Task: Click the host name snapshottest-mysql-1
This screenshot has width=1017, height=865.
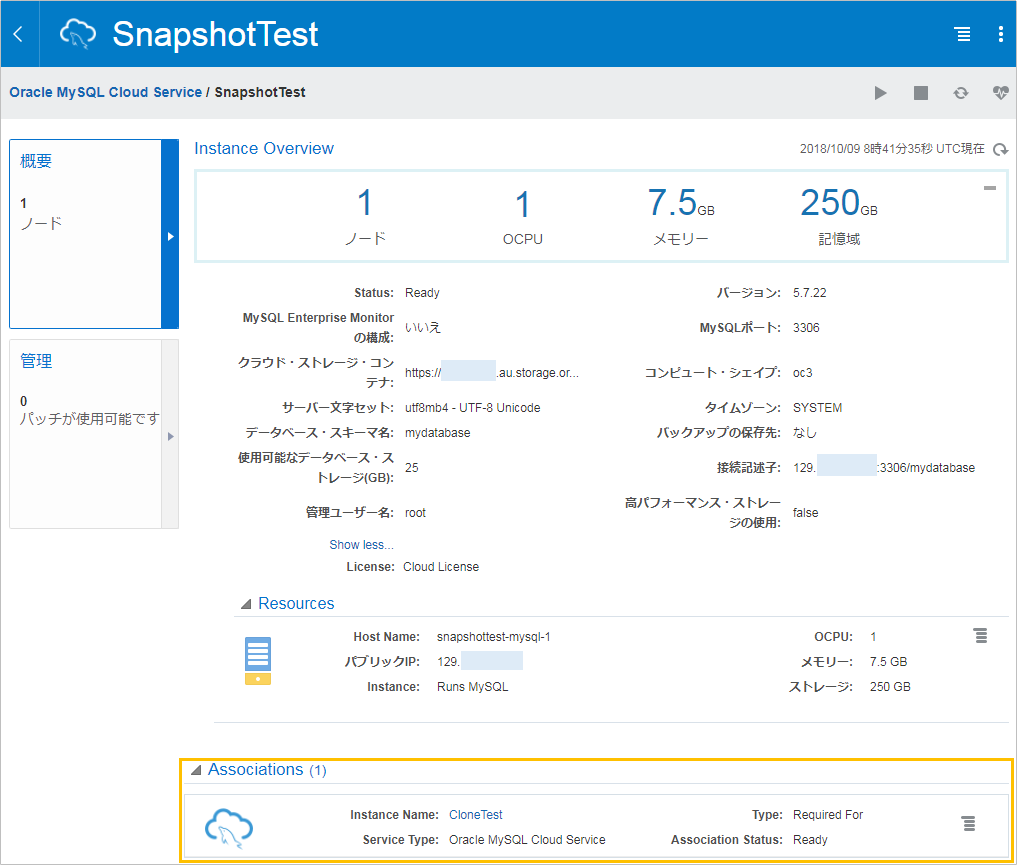Action: pyautogui.click(x=494, y=637)
